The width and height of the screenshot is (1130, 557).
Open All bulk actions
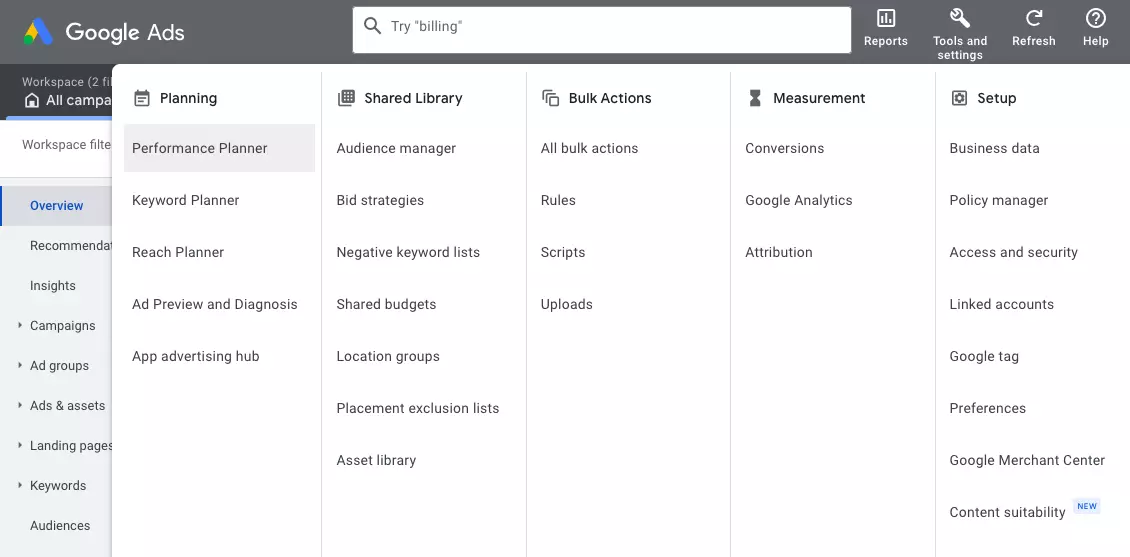coord(590,148)
